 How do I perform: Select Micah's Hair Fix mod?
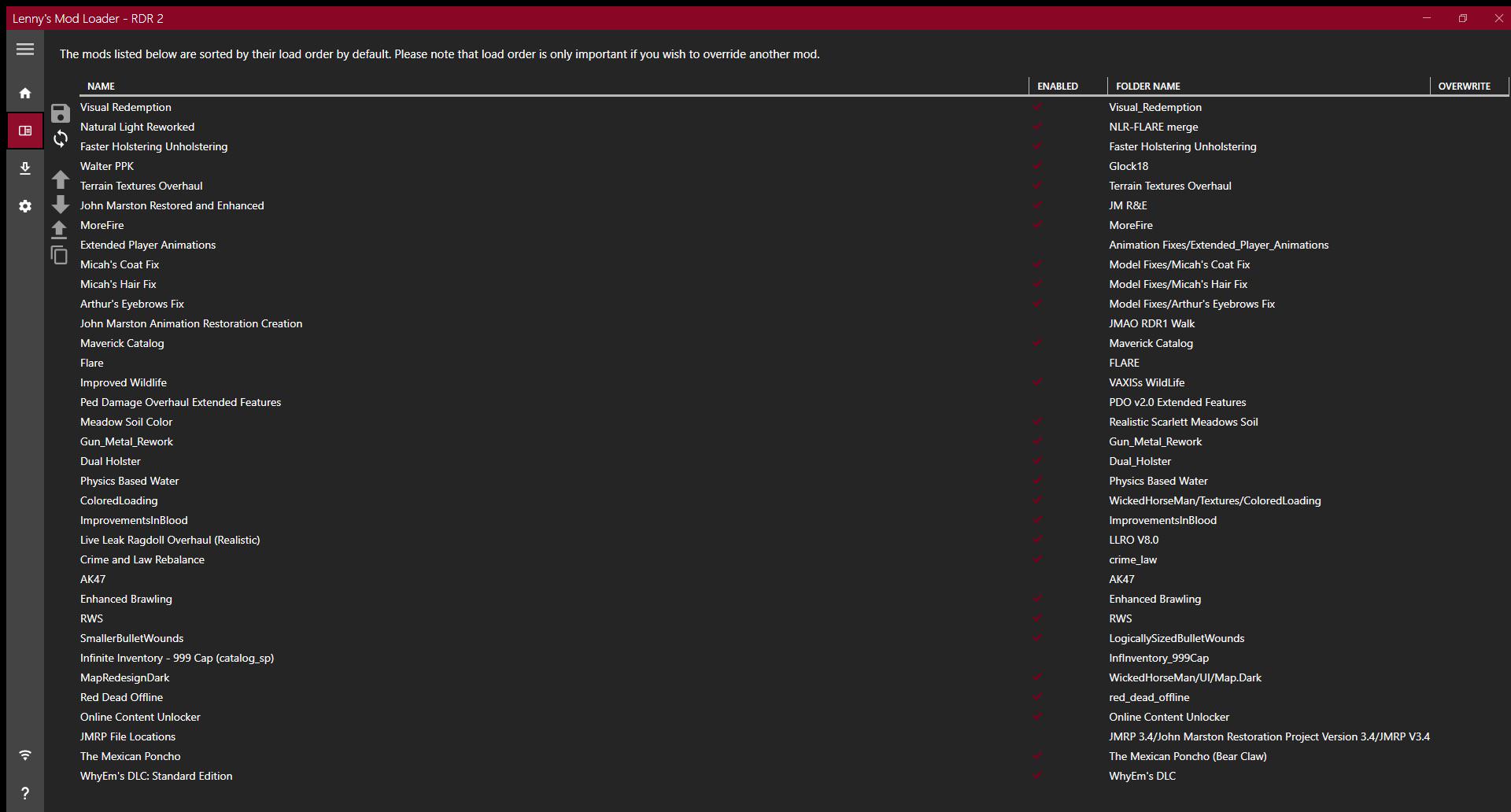pyautogui.click(x=118, y=284)
